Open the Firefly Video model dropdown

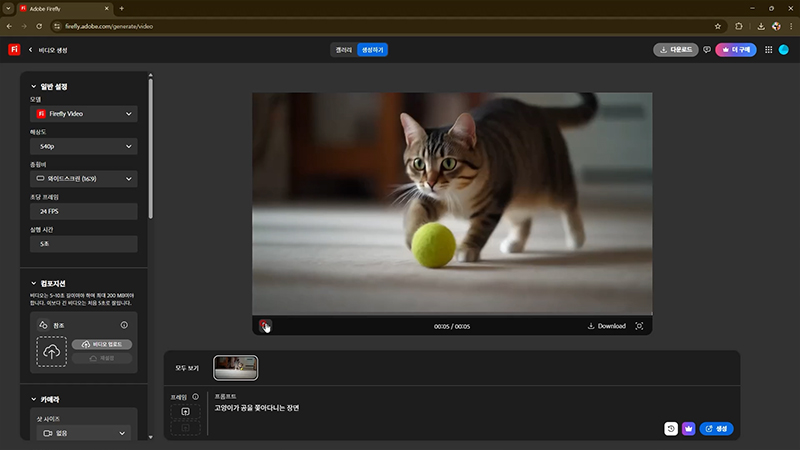84,114
